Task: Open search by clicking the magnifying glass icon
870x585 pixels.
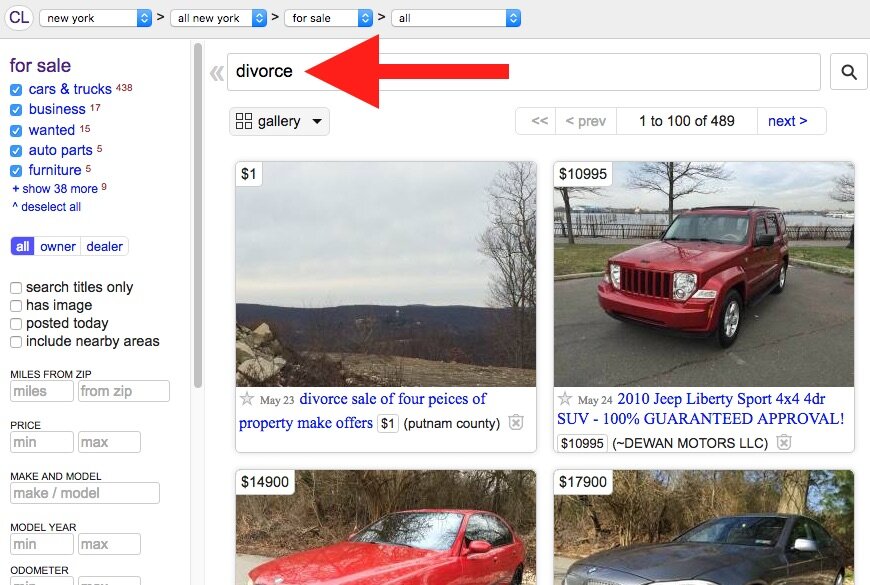Action: [848, 71]
